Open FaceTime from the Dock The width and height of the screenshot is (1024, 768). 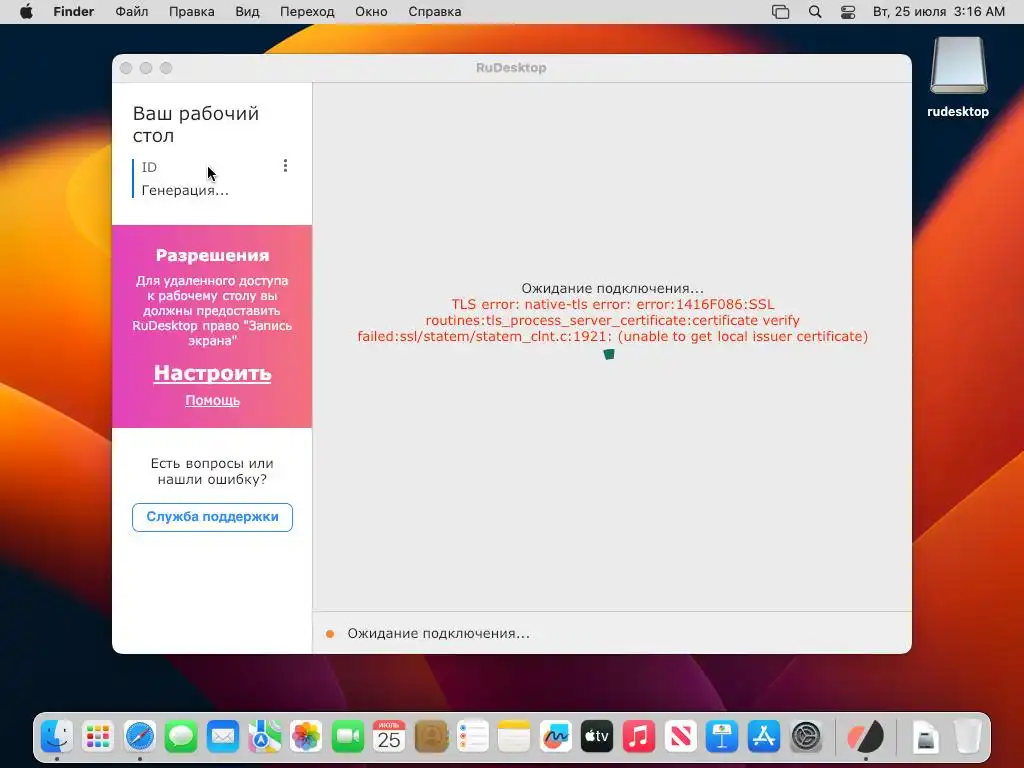tap(347, 737)
